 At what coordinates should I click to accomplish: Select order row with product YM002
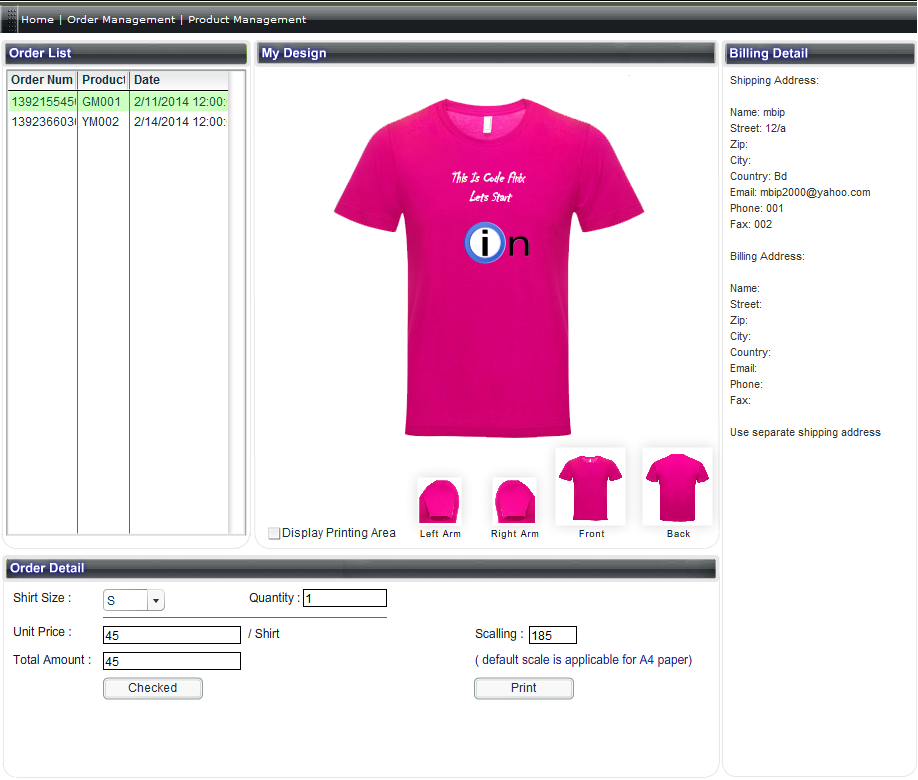pyautogui.click(x=118, y=121)
